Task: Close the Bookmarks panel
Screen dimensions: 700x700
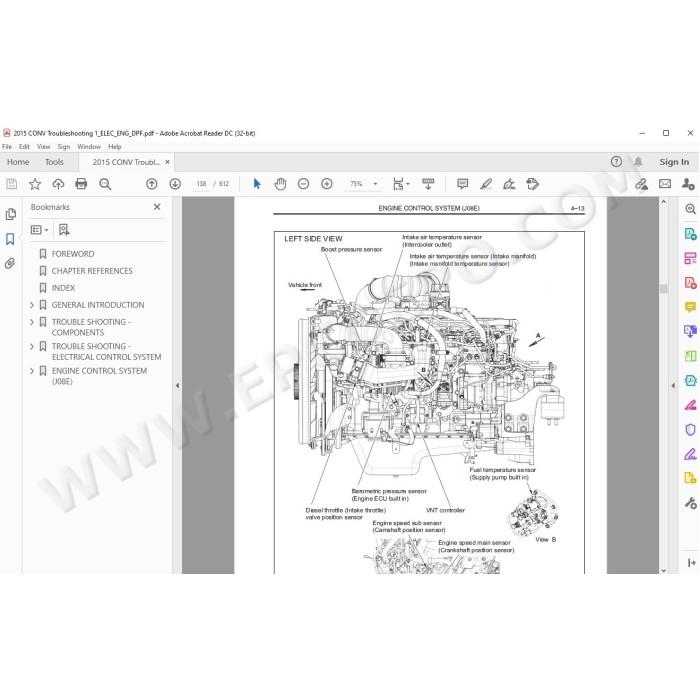Action: point(157,207)
